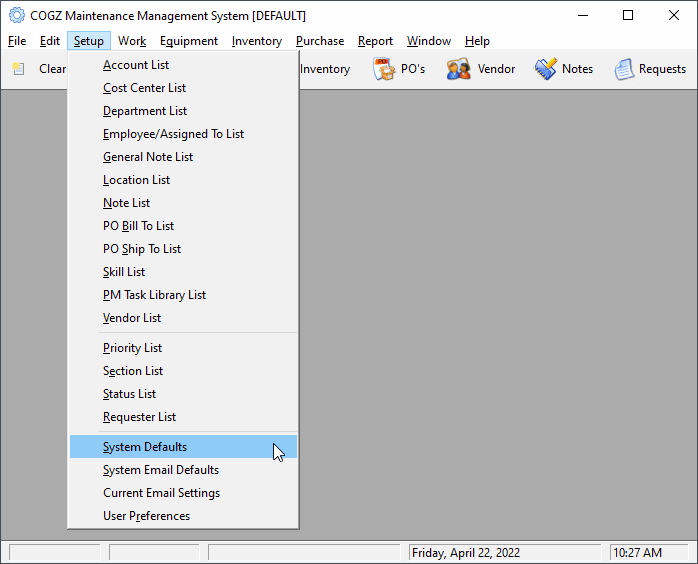Screen dimensions: 698x564
Task: Open Priority List
Action: (x=183, y=348)
